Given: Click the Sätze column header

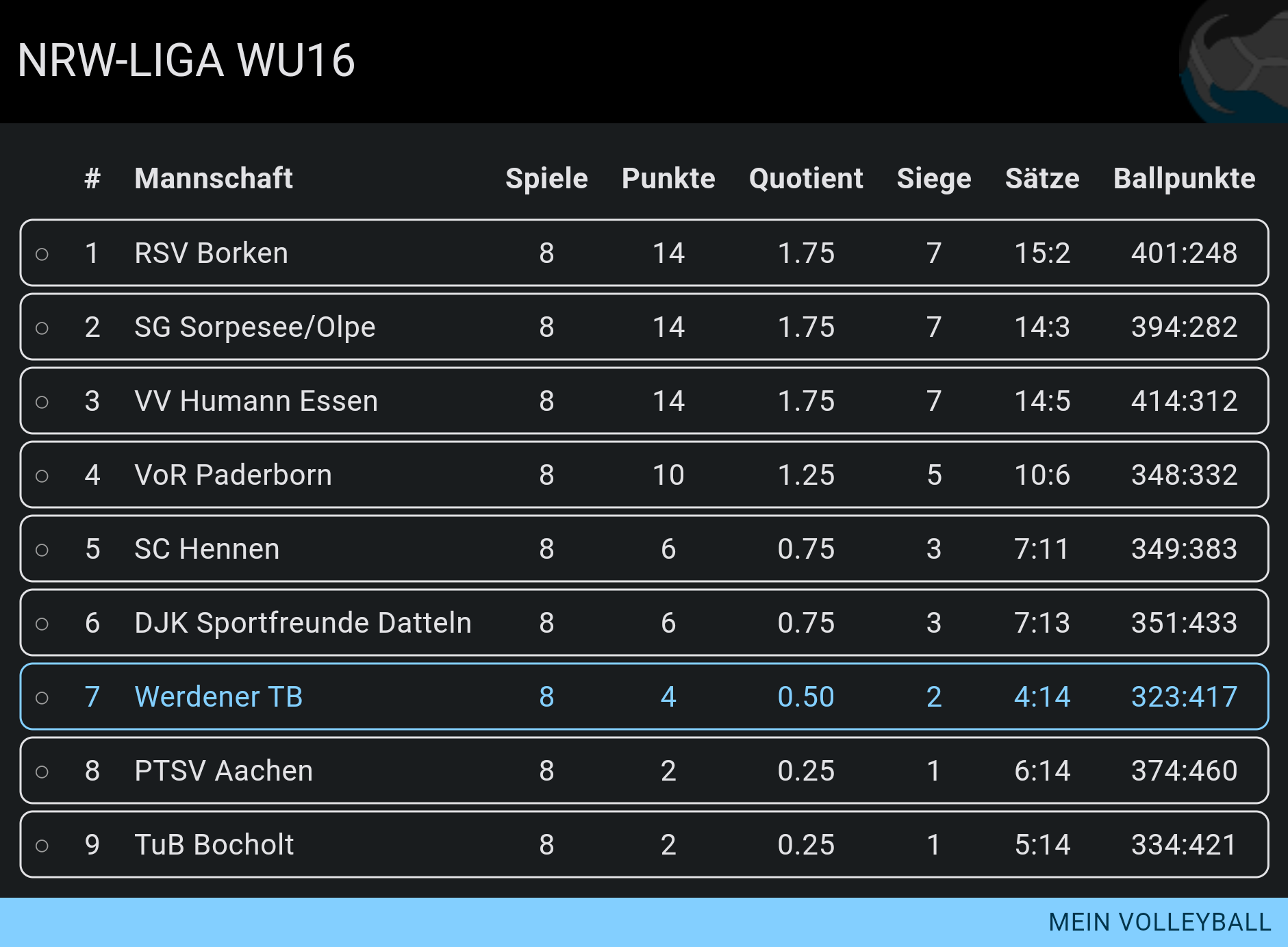Looking at the screenshot, I should point(1042,178).
